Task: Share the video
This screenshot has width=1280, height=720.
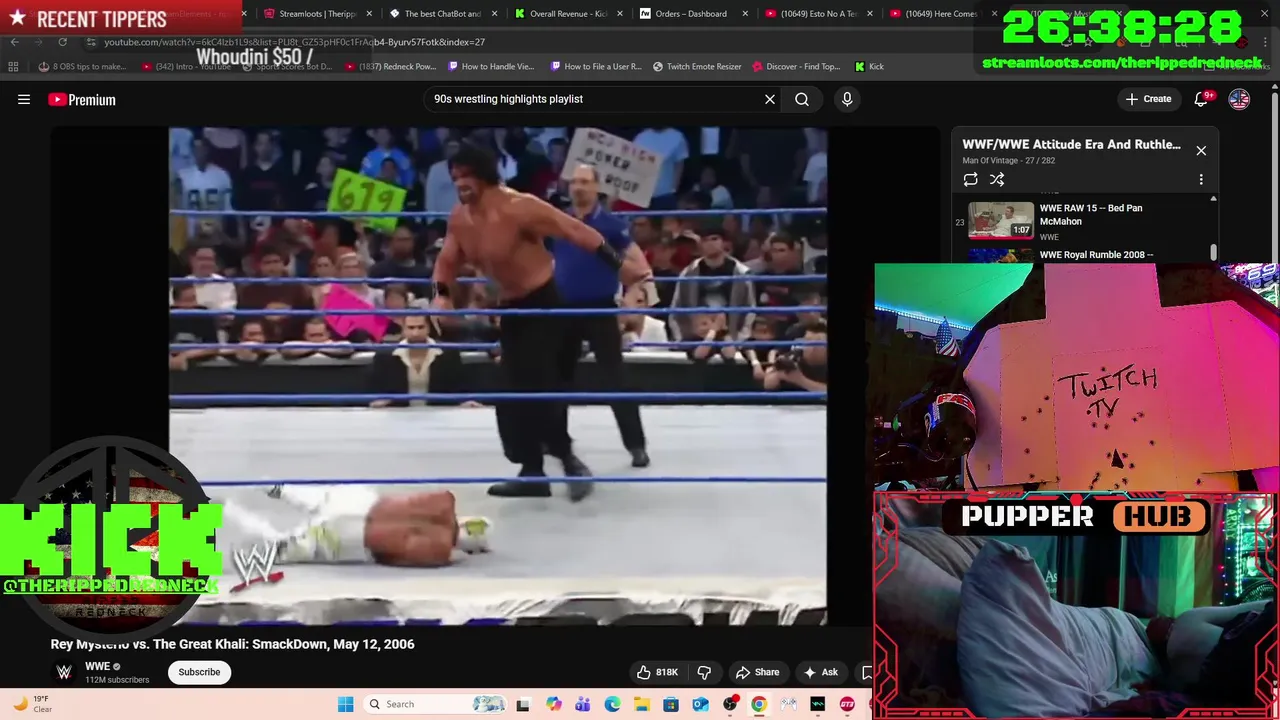Action: tap(757, 672)
